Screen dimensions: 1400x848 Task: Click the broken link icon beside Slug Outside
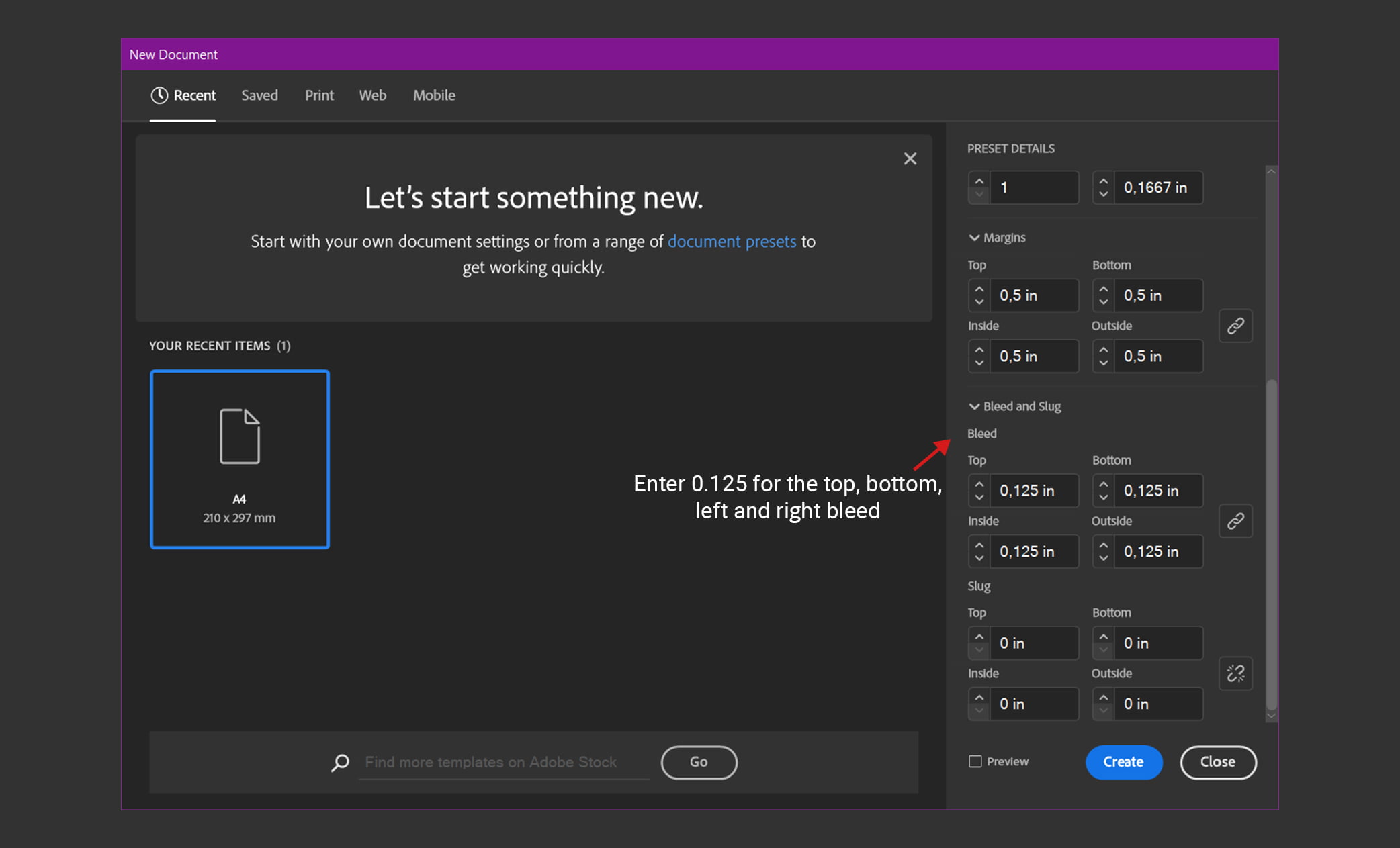(1237, 673)
